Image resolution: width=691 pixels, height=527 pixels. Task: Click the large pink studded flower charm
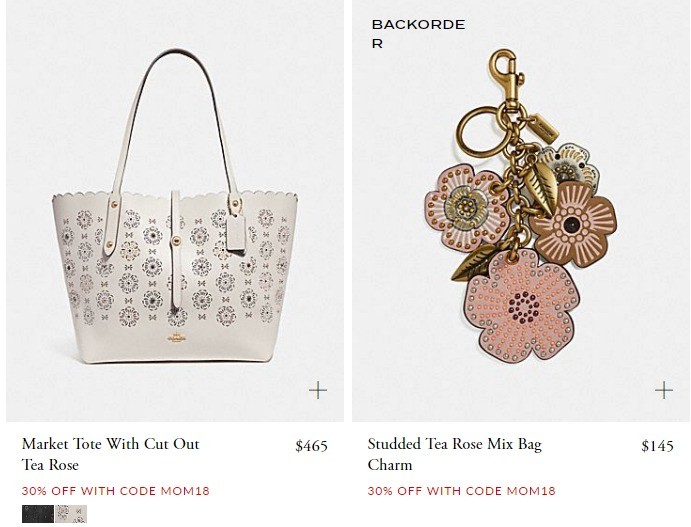tap(523, 304)
